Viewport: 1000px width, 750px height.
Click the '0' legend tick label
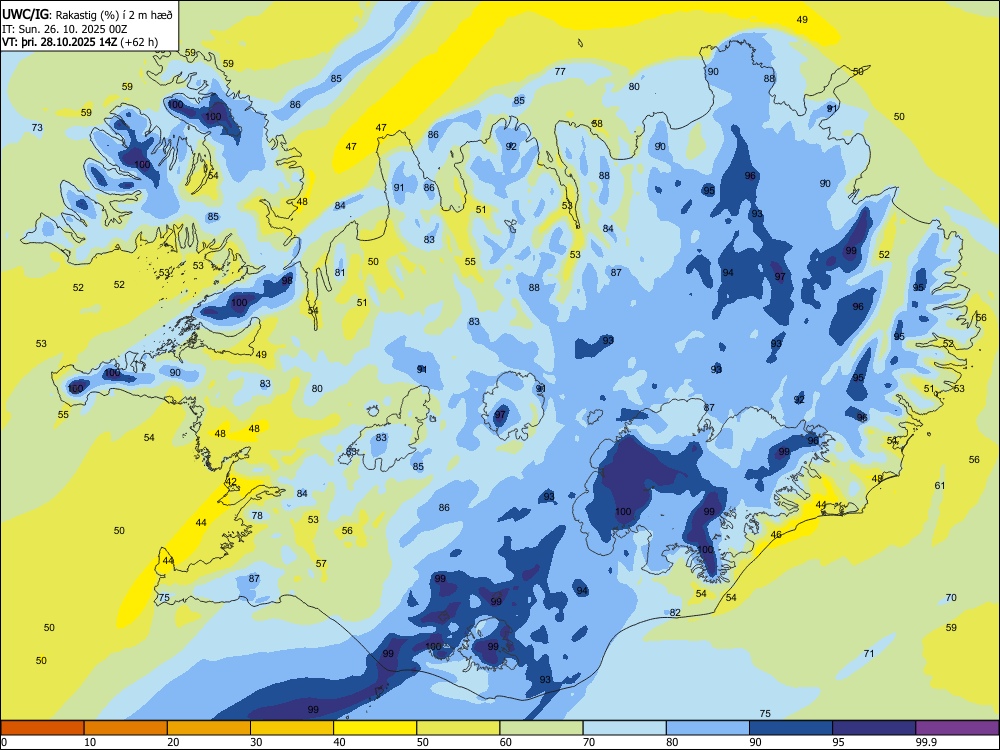[x=4, y=742]
